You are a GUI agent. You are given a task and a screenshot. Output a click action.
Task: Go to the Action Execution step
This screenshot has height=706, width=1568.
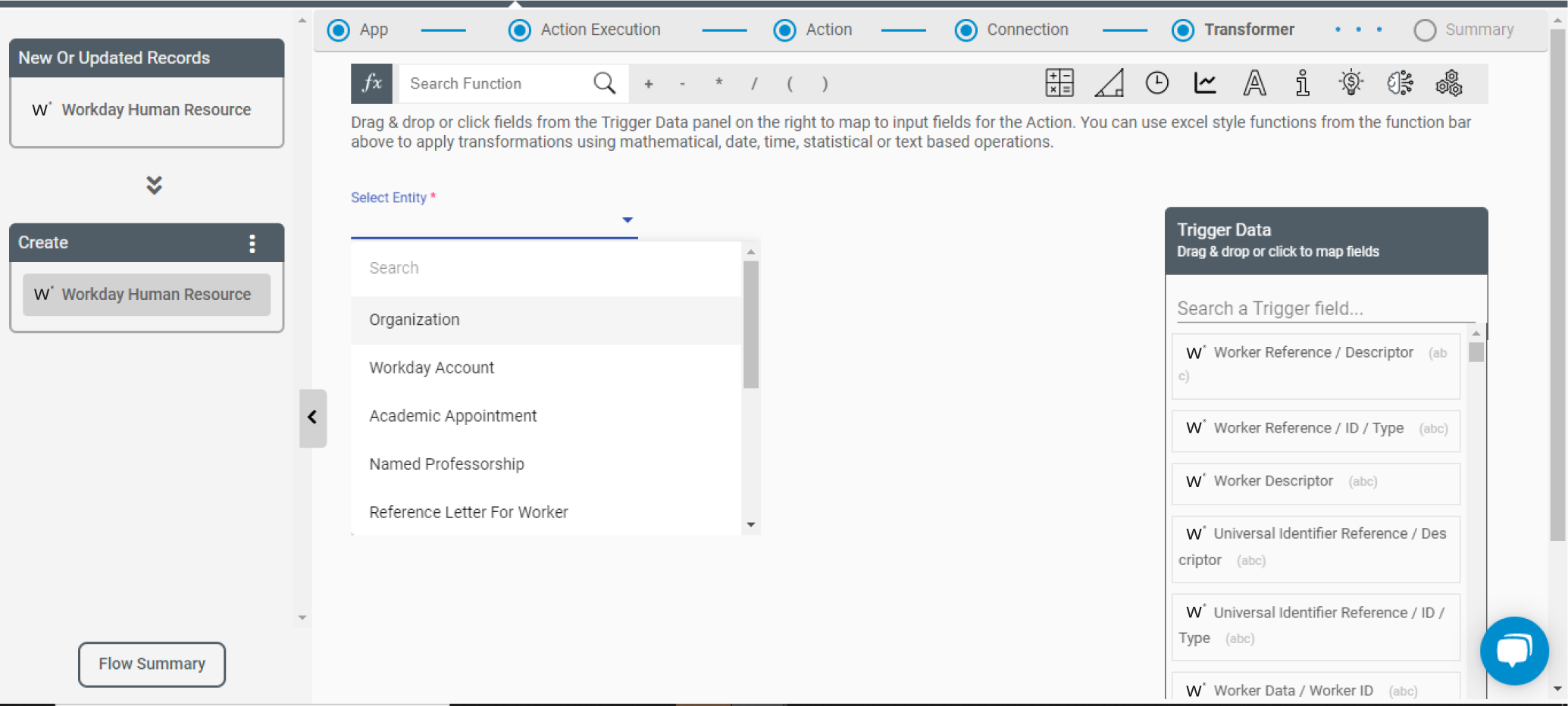[x=584, y=30]
